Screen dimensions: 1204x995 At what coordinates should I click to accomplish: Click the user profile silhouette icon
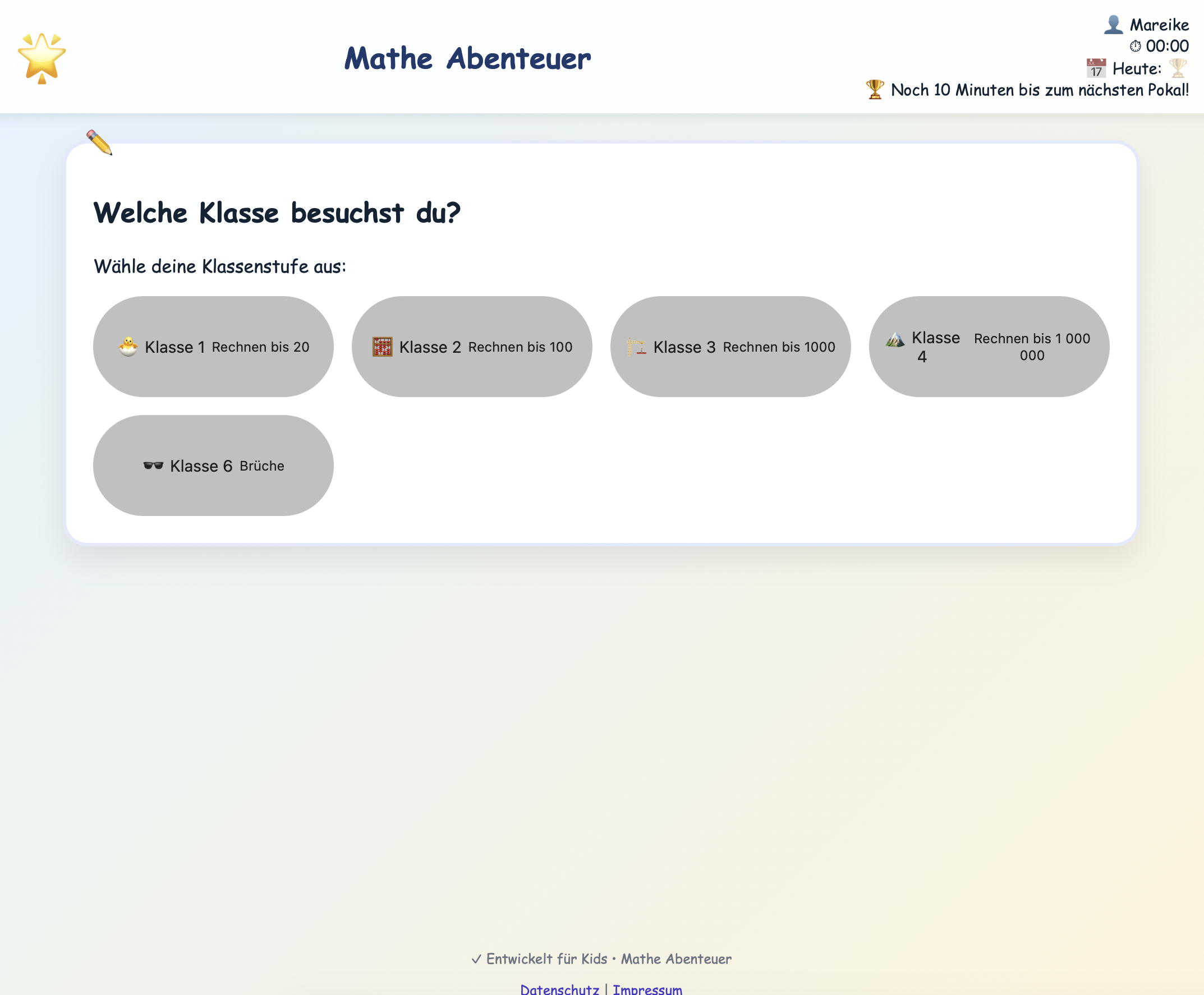tap(1113, 25)
